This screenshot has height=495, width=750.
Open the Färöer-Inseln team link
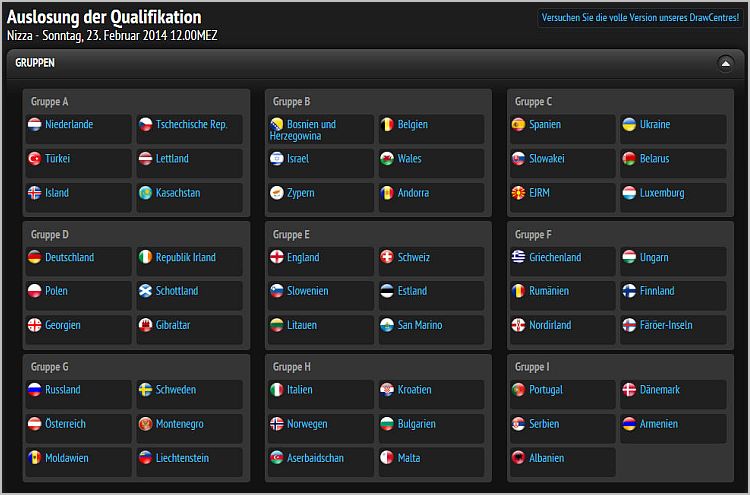coord(666,325)
